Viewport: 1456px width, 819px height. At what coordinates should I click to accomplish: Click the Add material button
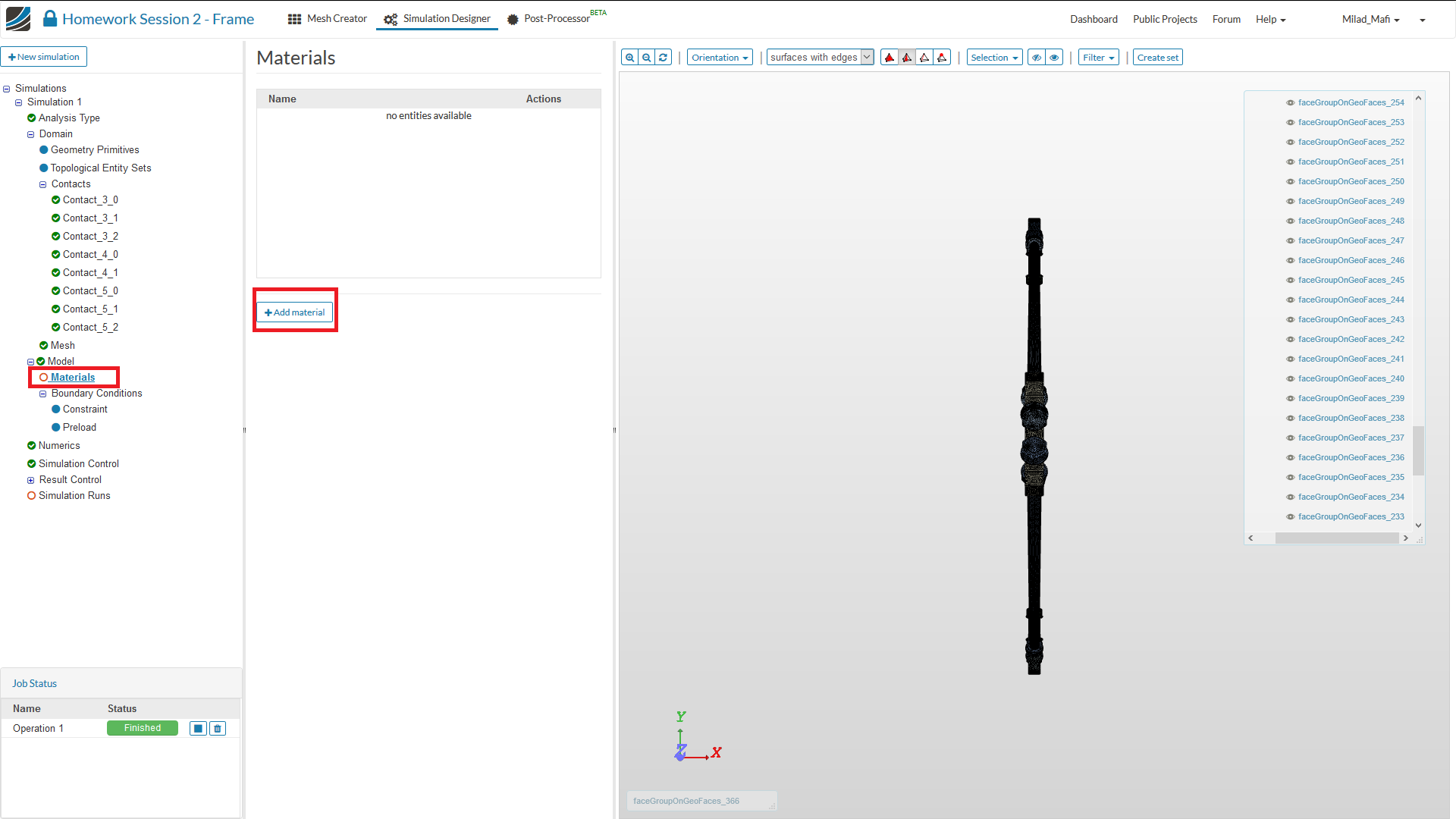[x=295, y=312]
